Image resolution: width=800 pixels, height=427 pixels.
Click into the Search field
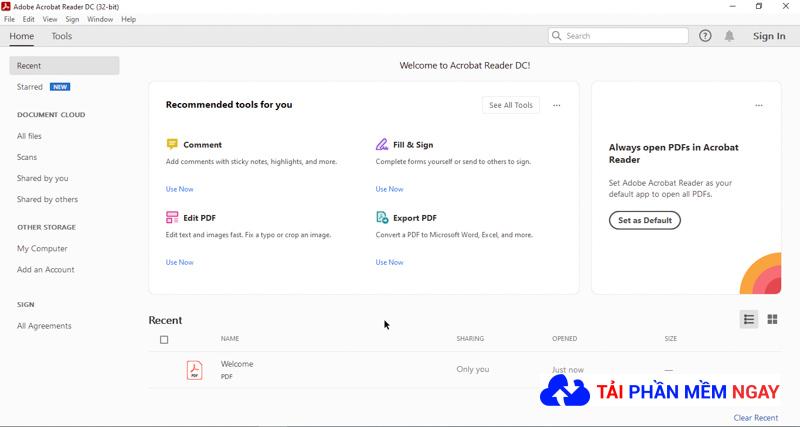click(x=618, y=36)
